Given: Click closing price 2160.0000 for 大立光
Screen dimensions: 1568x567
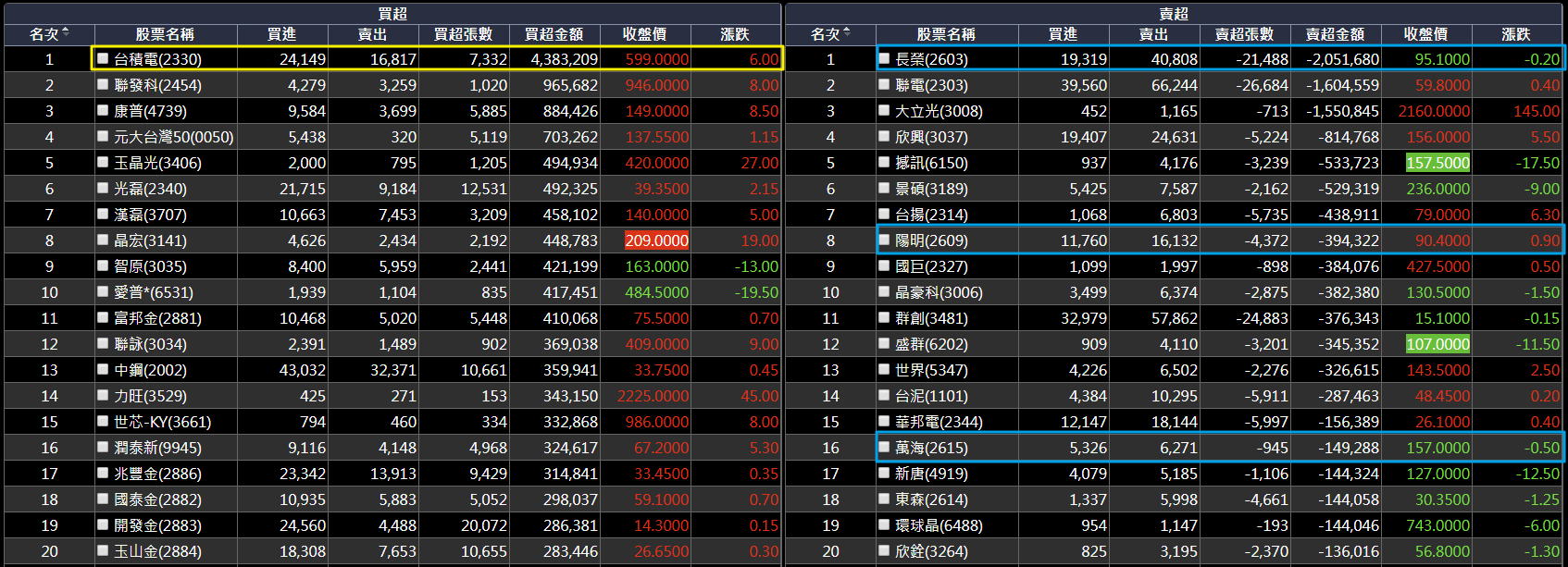Looking at the screenshot, I should click(1434, 110).
